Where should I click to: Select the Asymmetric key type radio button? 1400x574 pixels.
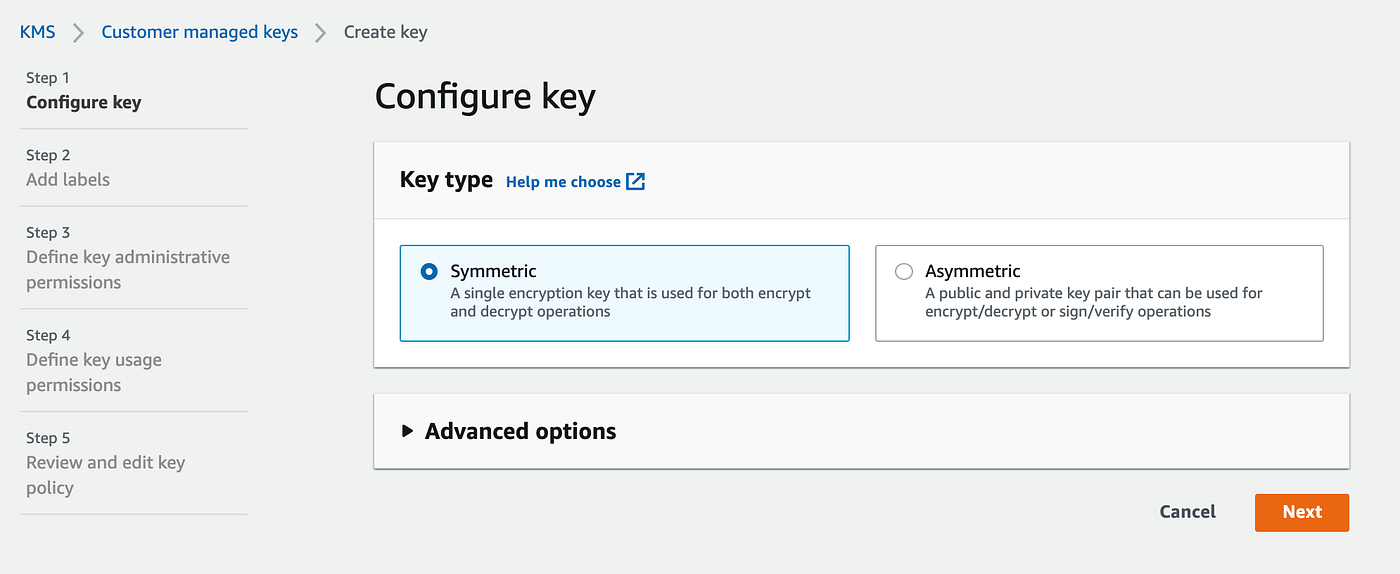[x=904, y=271]
